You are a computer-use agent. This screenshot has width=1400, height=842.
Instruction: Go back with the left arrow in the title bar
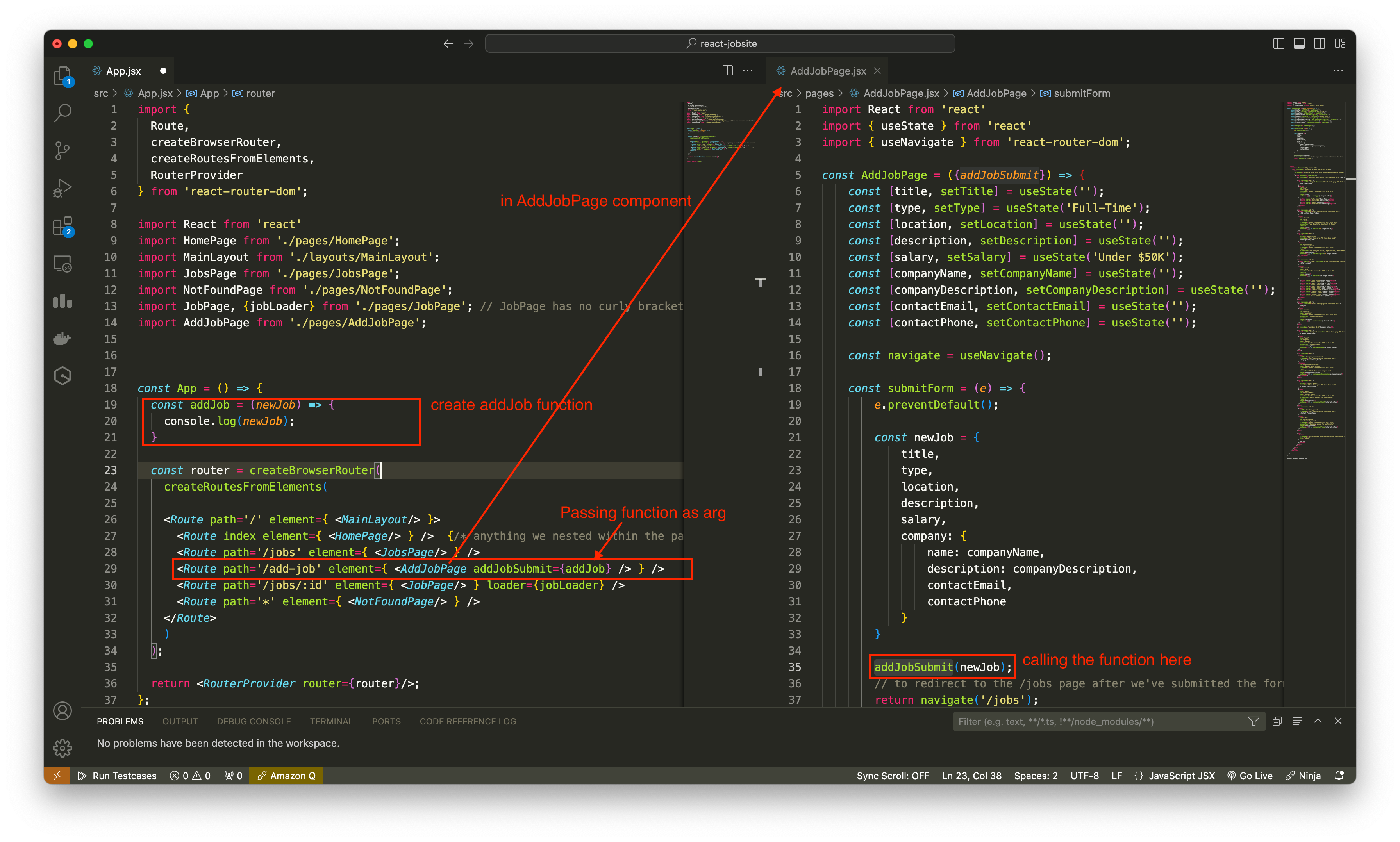coord(448,44)
